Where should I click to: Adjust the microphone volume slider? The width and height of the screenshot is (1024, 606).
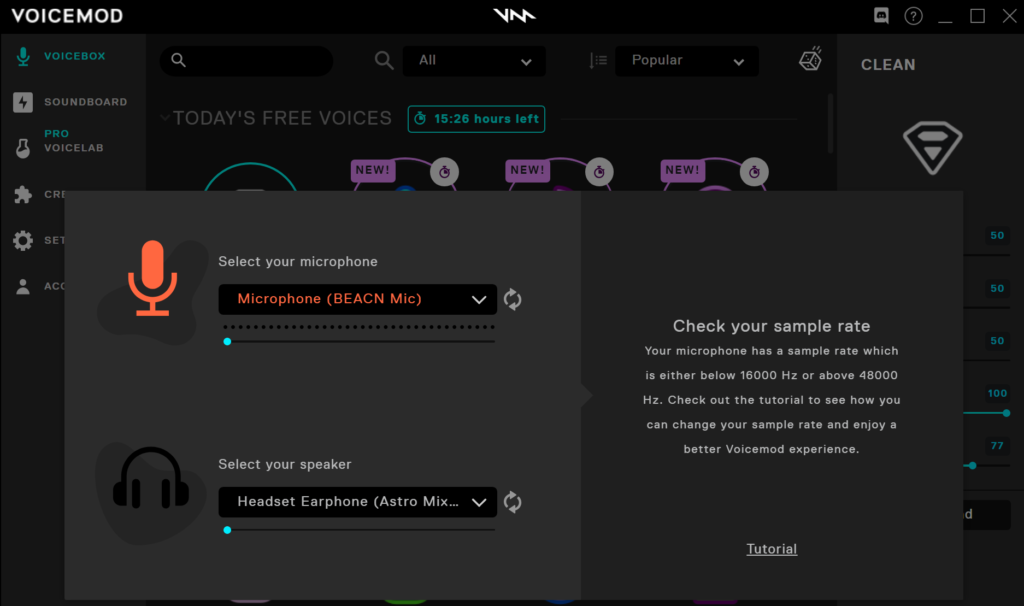(x=228, y=342)
